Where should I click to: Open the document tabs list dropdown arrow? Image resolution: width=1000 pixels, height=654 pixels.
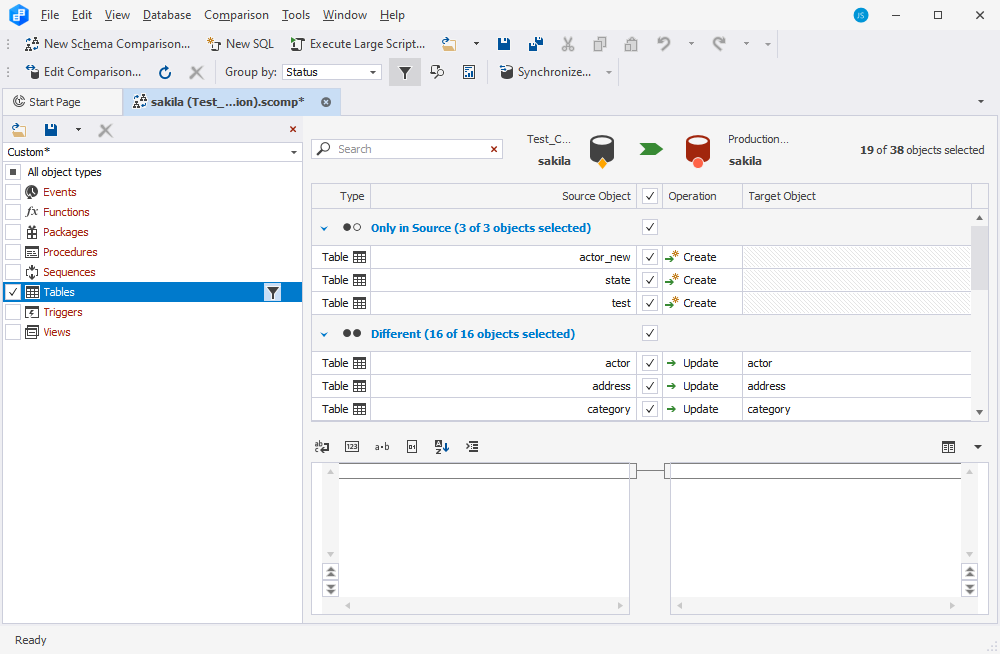point(981,101)
